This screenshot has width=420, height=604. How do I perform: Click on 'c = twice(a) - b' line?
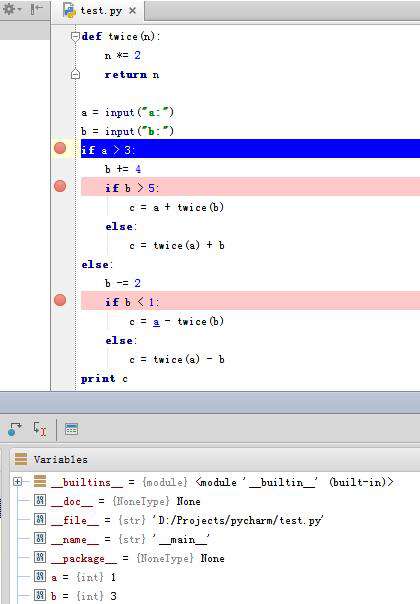tap(177, 359)
